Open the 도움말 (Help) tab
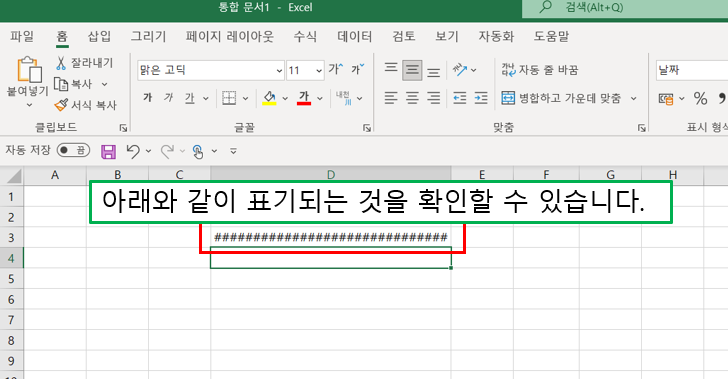The height and width of the screenshot is (379, 728). coord(551,36)
